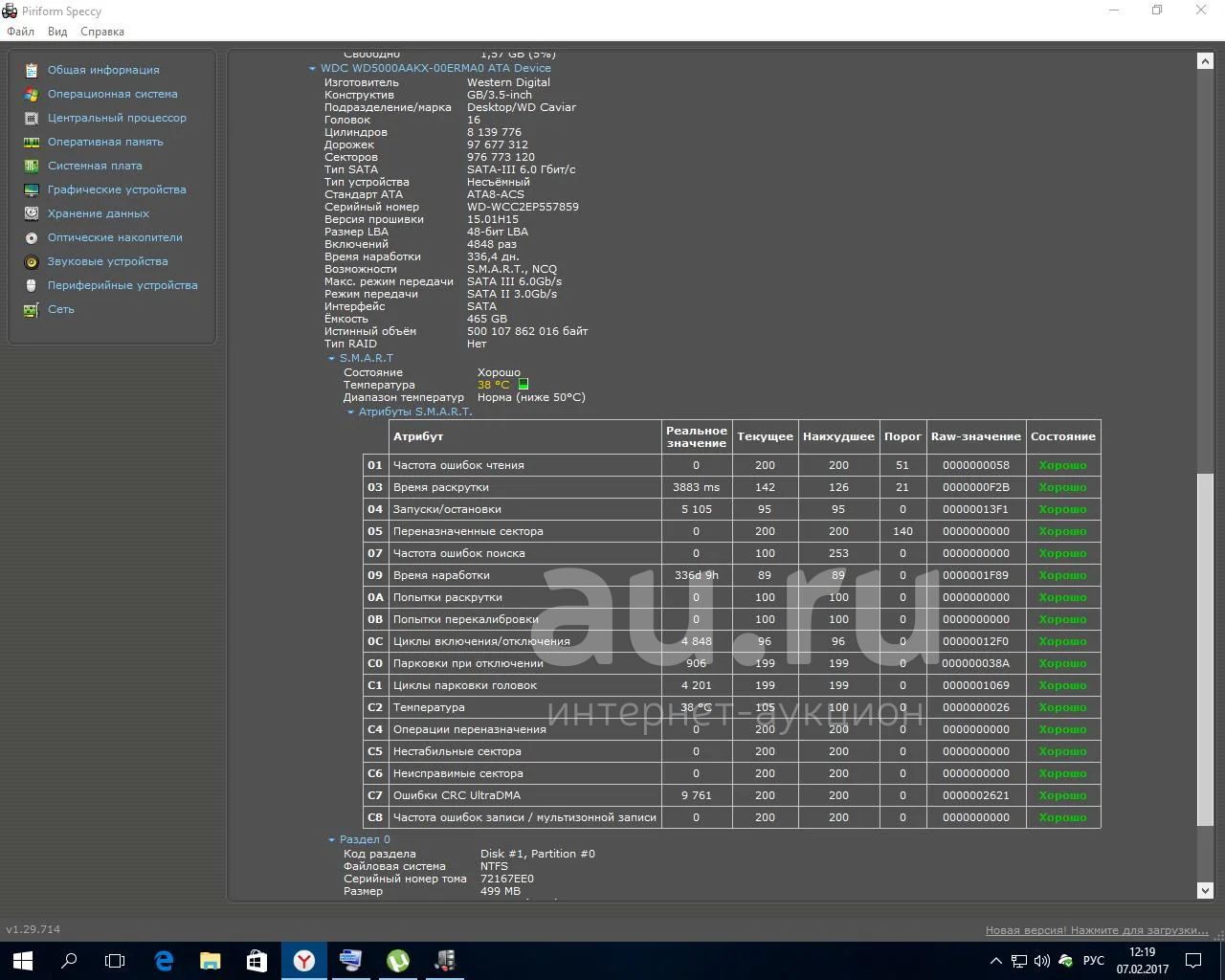This screenshot has height=980, width=1225.
Task: Open the Системная плата motherboard icon
Action: pyautogui.click(x=32, y=166)
